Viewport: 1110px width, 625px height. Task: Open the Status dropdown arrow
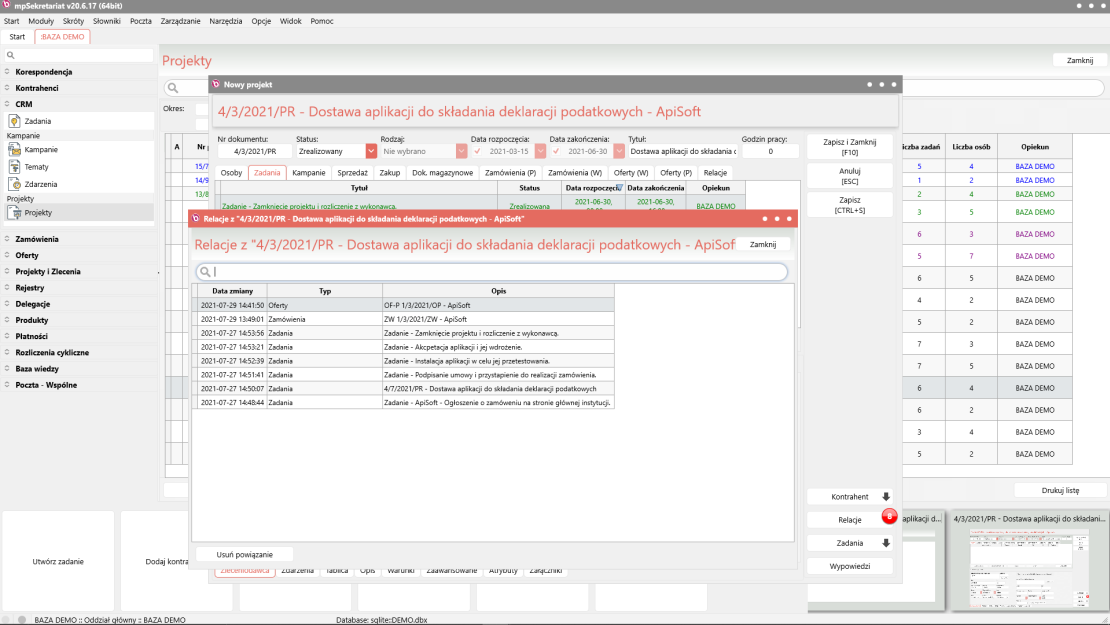(371, 151)
